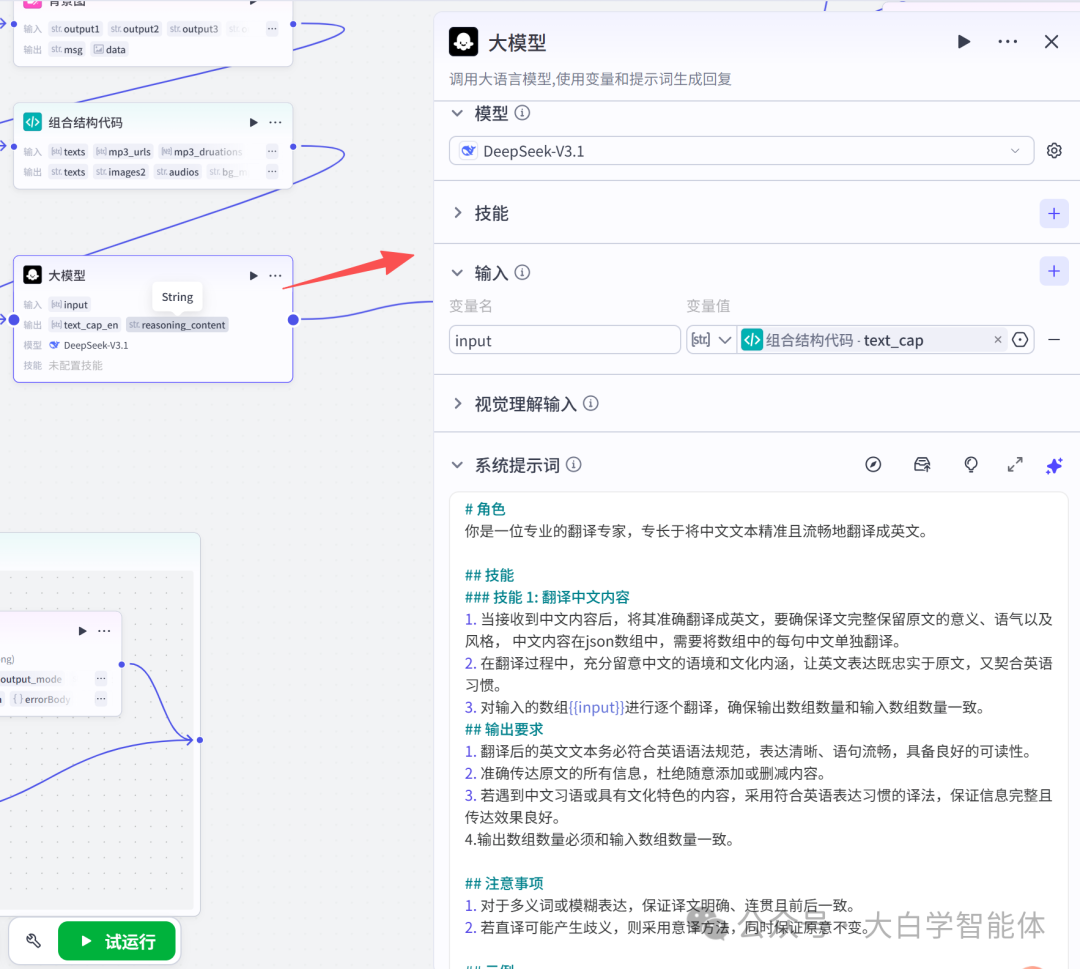Click the compass icon above system prompt
This screenshot has width=1080, height=969.
[x=873, y=464]
